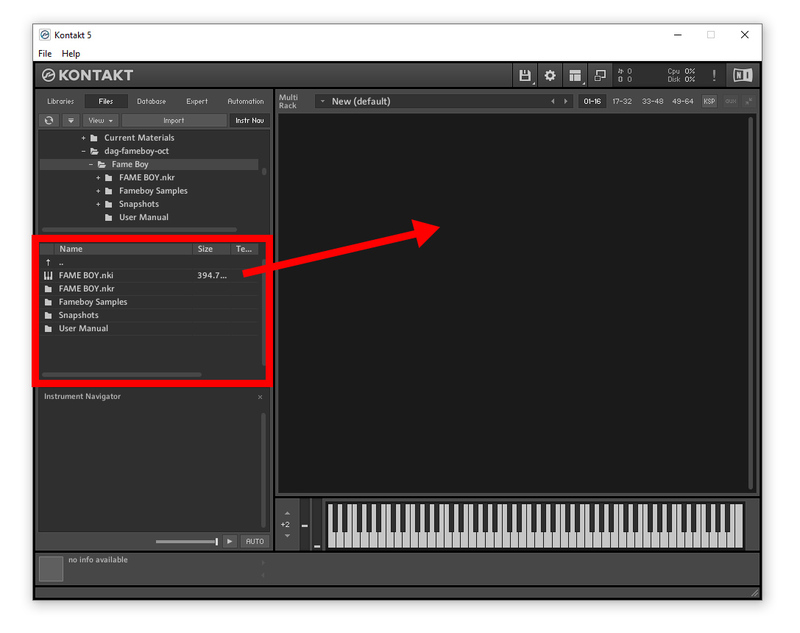Collapse the dag-fameboy-oct folder
The height and width of the screenshot is (633, 800).
tap(83, 151)
